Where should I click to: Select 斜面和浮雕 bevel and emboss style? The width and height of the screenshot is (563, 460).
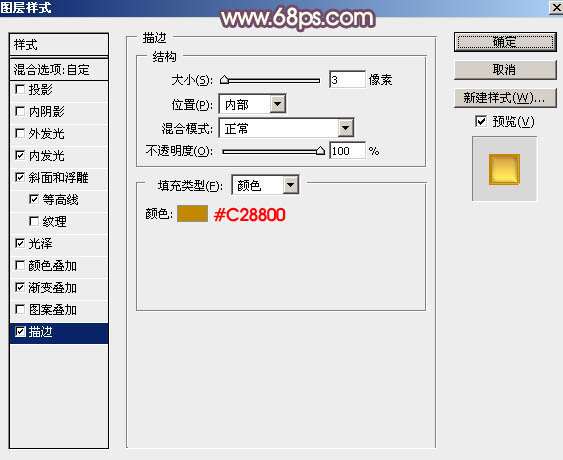(59, 177)
